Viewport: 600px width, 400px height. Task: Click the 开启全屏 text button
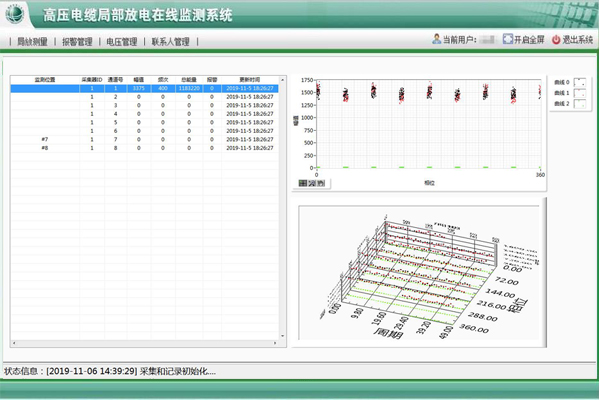pos(530,40)
